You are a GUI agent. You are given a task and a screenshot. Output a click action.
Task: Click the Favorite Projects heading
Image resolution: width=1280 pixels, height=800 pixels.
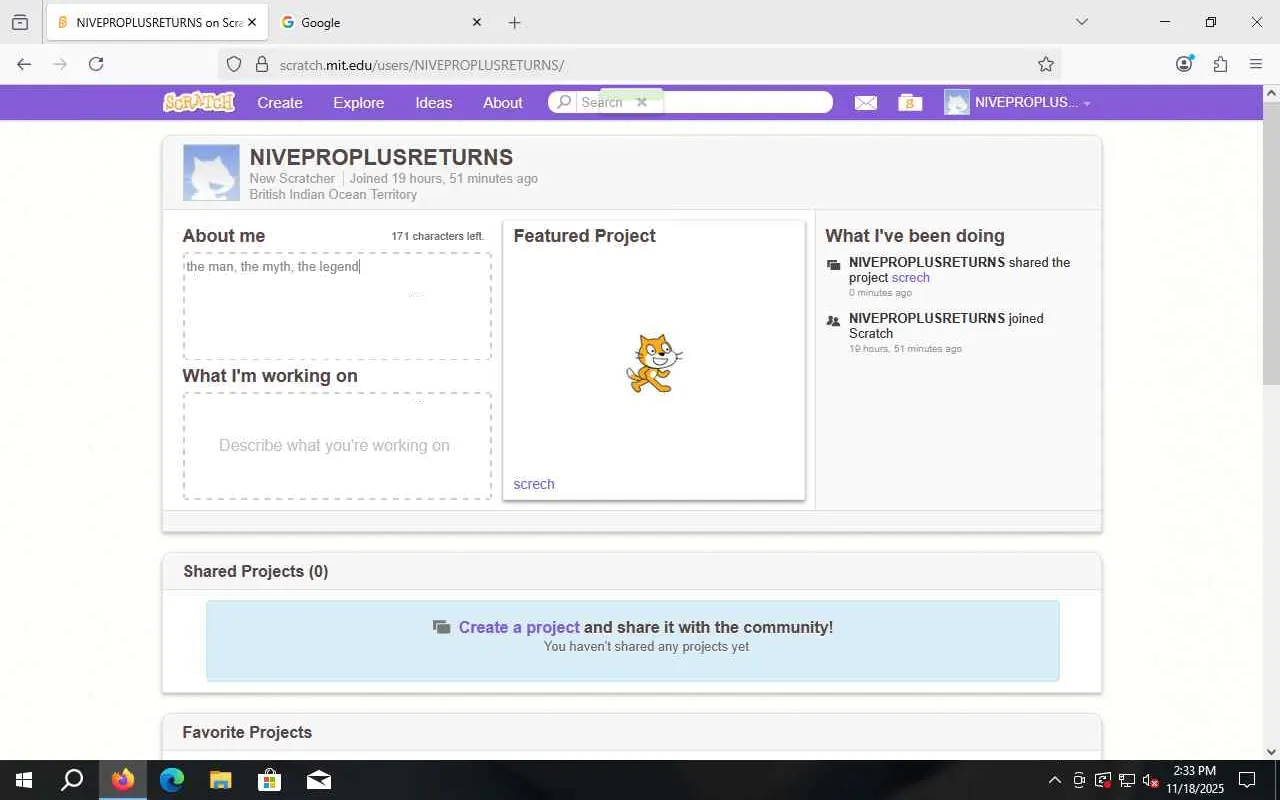(247, 732)
